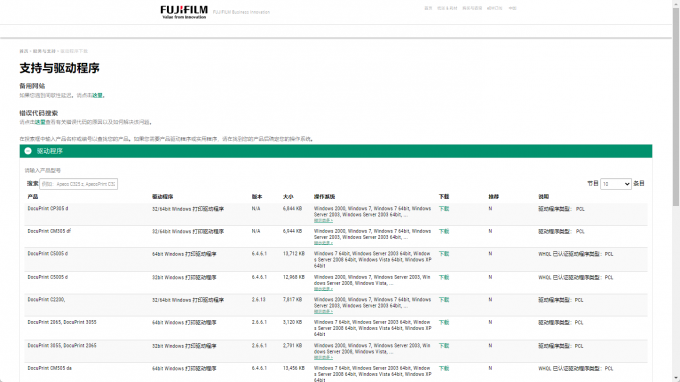The image size is (680, 382).
Task: Click the FUJIFILM logo
Action: click(184, 12)
